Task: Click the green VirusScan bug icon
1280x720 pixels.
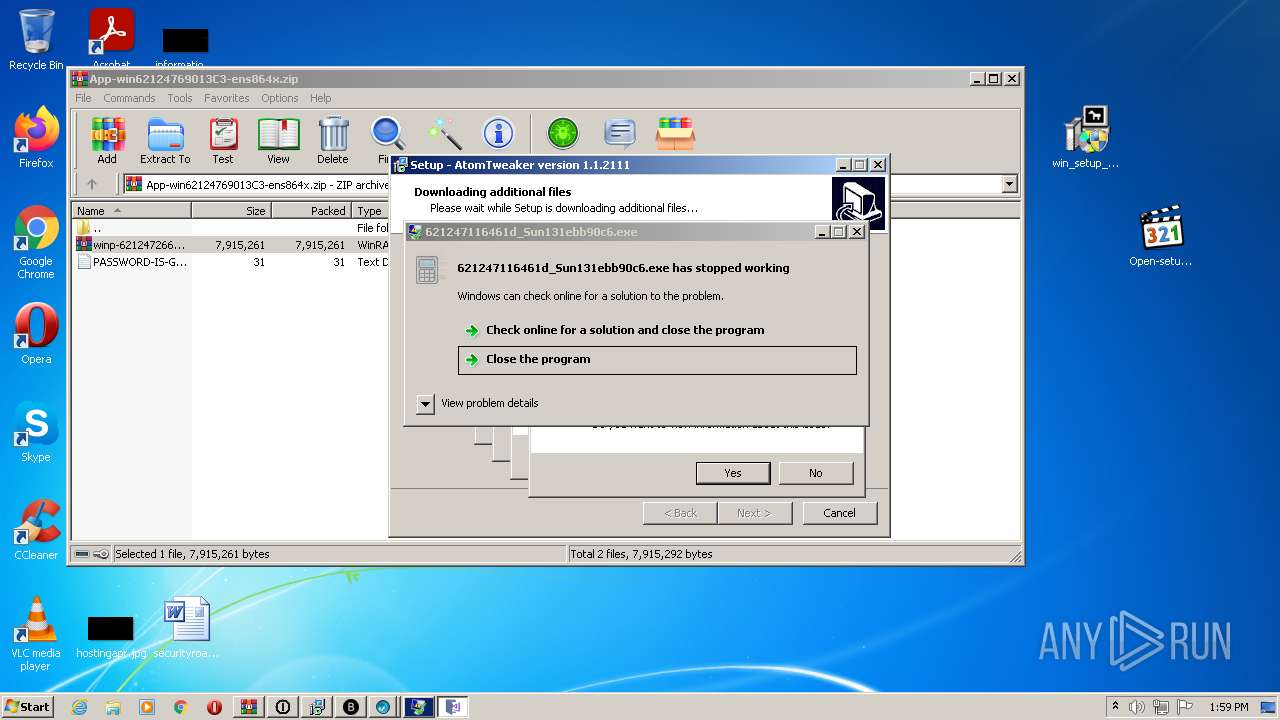Action: [563, 134]
